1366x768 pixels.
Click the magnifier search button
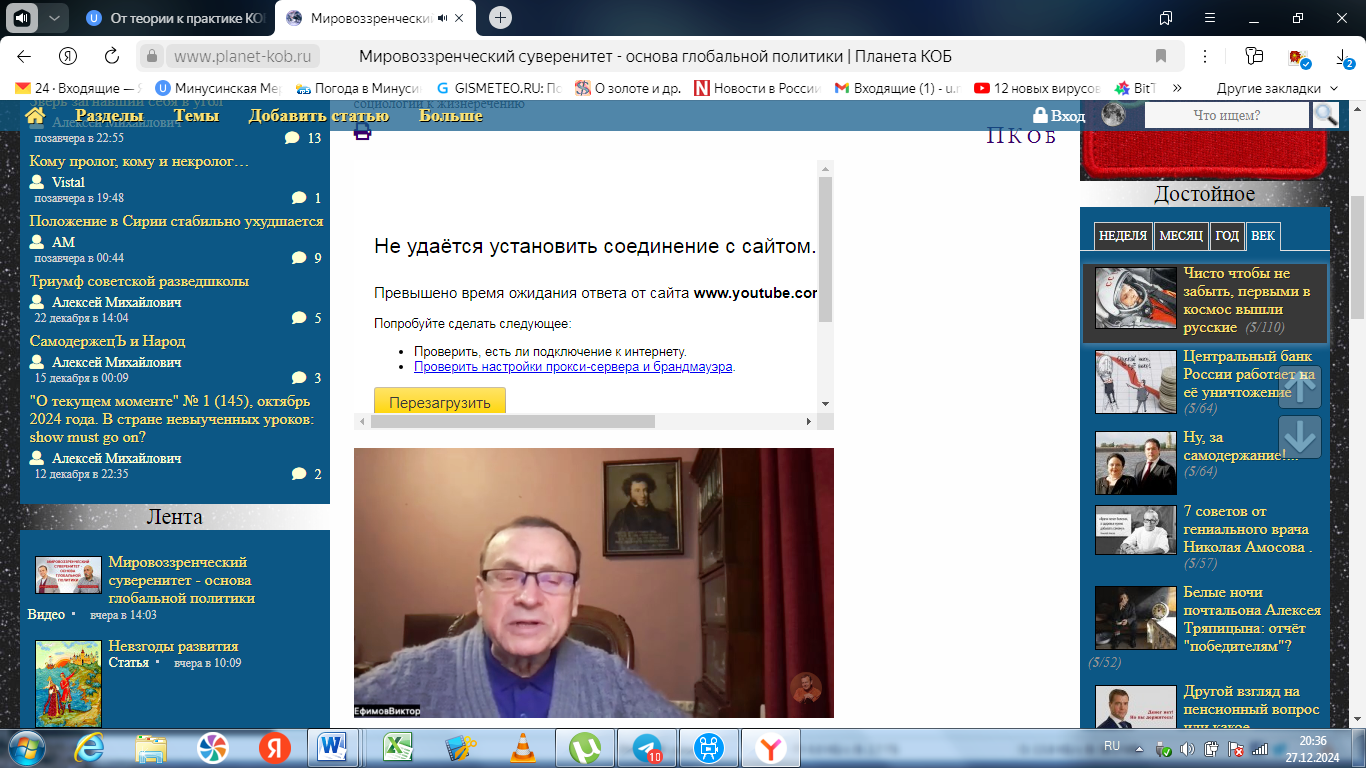click(1326, 115)
